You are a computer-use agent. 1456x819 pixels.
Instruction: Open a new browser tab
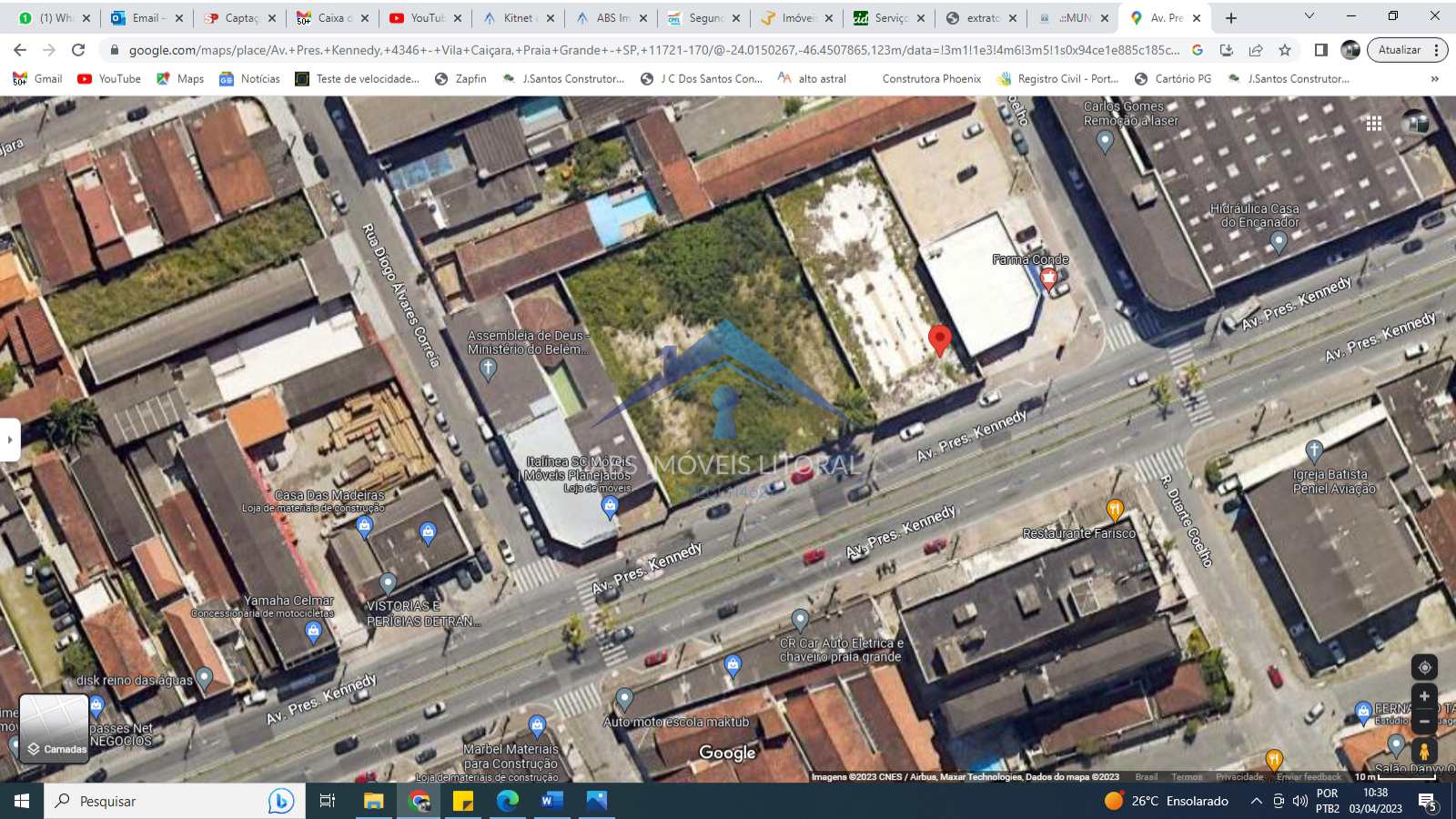[1230, 17]
